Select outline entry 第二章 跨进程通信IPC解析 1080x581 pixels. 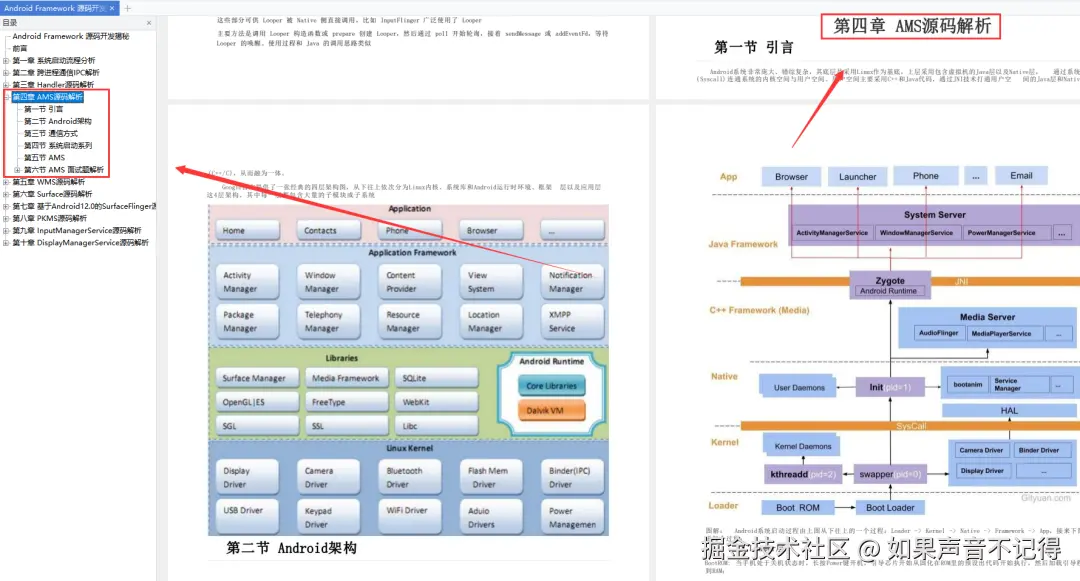(56, 72)
